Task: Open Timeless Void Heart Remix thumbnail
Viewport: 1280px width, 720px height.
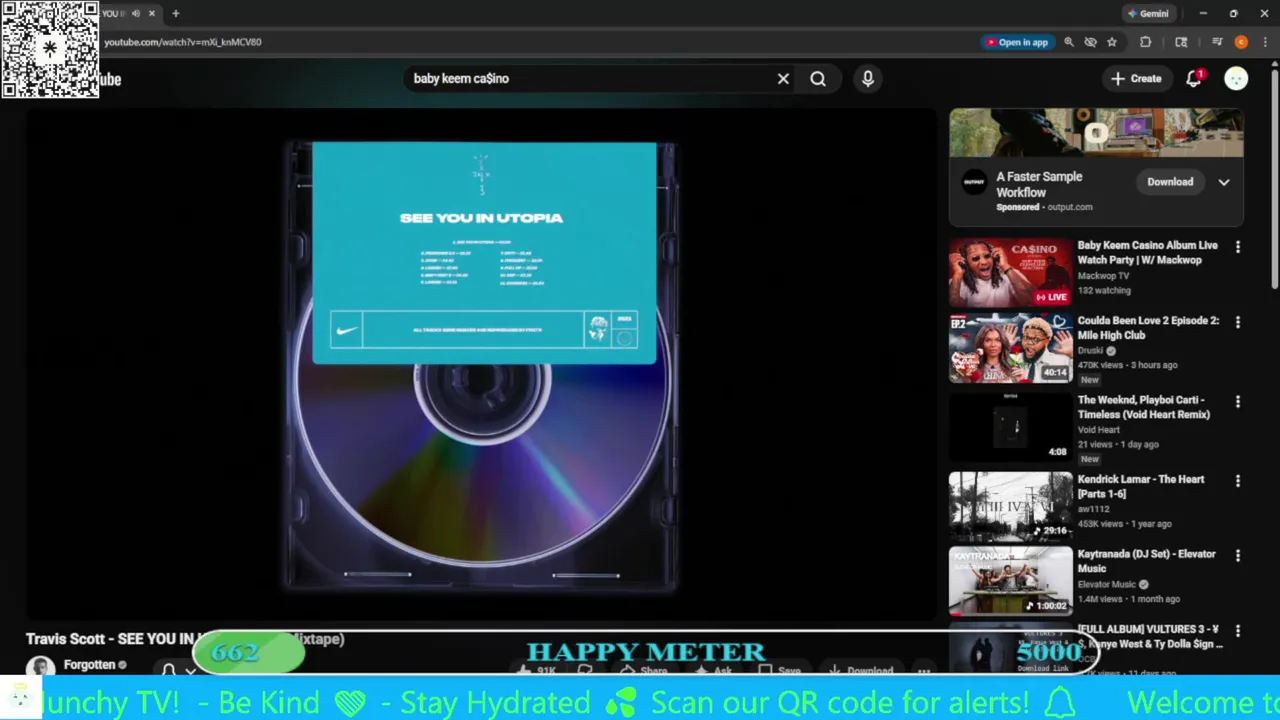Action: (1010, 427)
